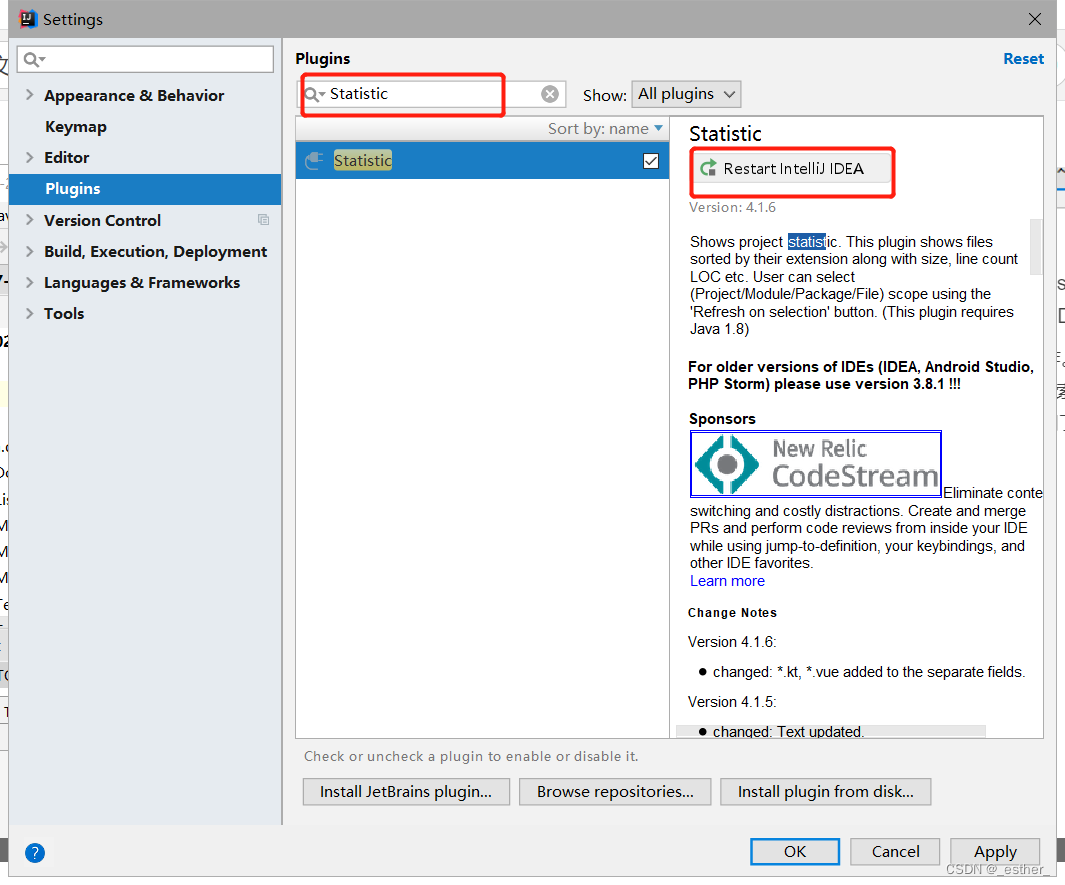
Task: Expand Appearance & Behavior settings
Action: [x=29, y=95]
